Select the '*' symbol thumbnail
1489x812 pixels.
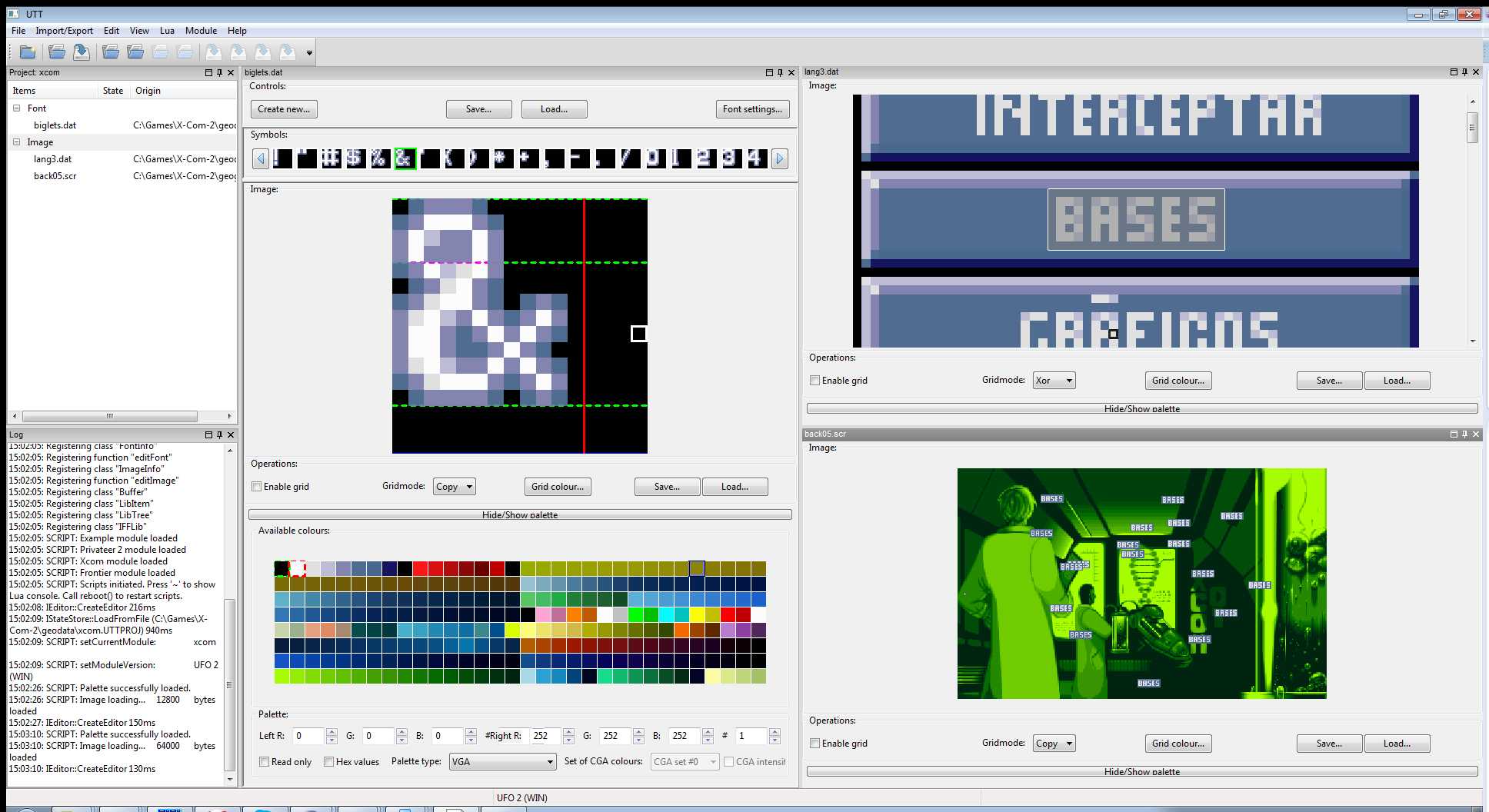(503, 158)
